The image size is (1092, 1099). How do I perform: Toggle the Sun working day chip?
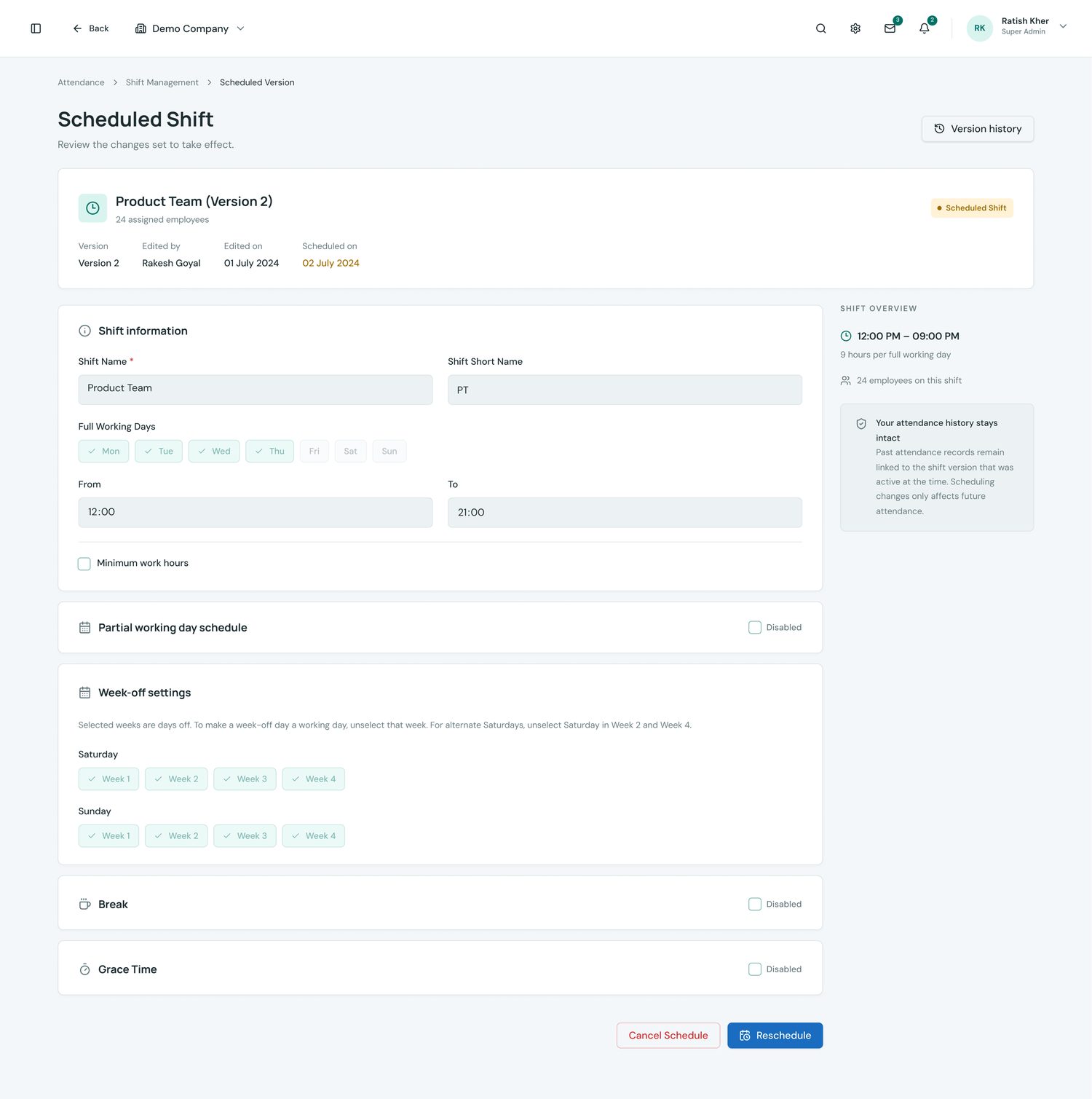(389, 452)
